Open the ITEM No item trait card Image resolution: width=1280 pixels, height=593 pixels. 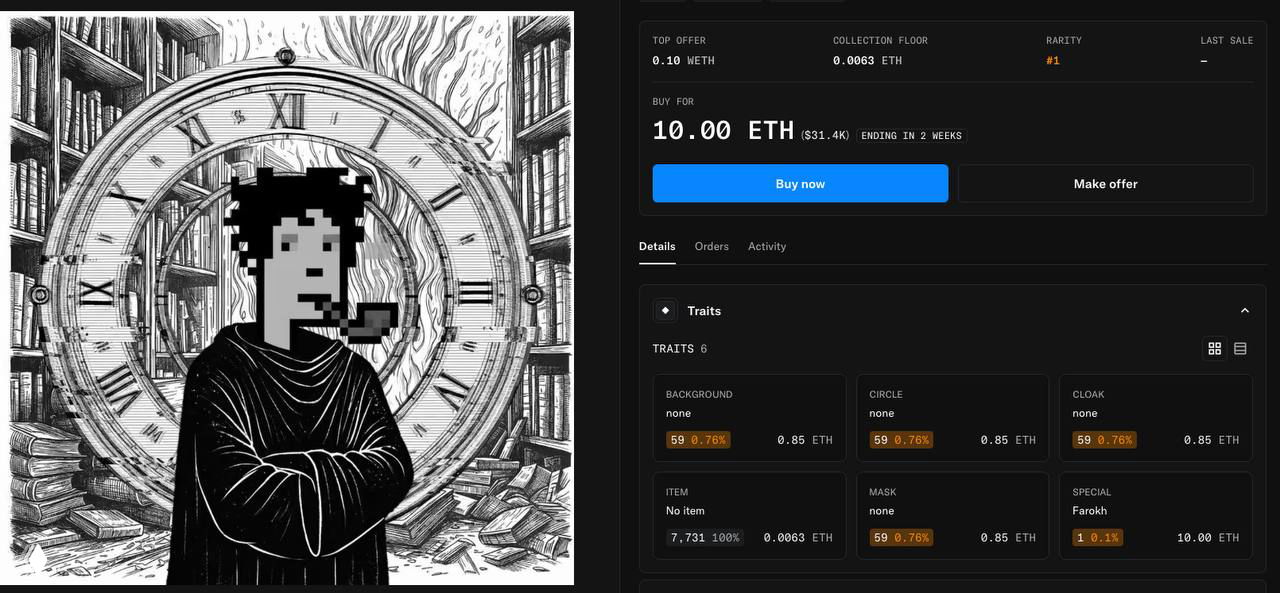click(x=749, y=515)
